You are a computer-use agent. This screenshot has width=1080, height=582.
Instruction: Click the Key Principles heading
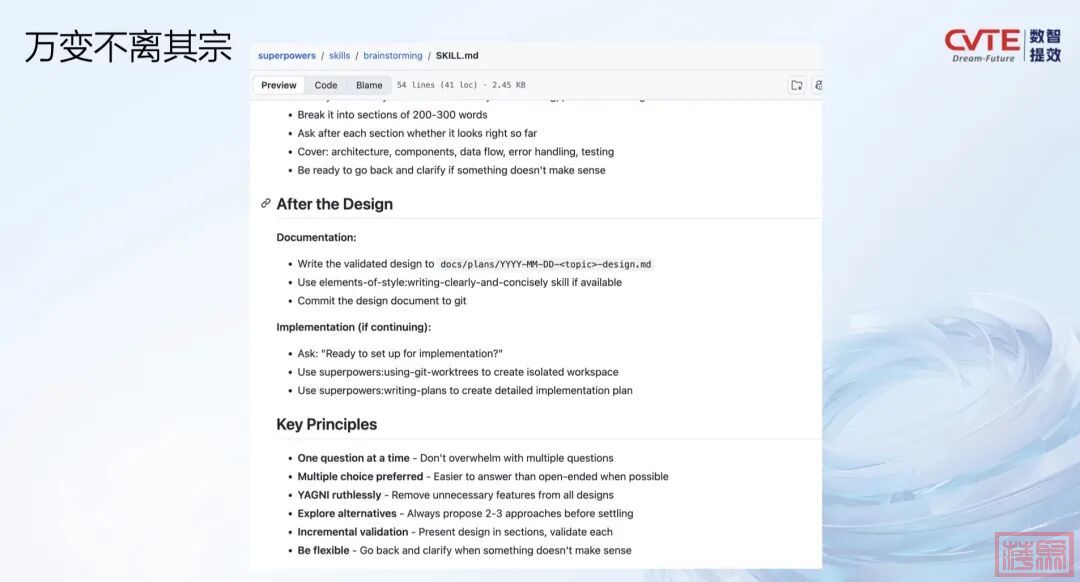(x=326, y=424)
